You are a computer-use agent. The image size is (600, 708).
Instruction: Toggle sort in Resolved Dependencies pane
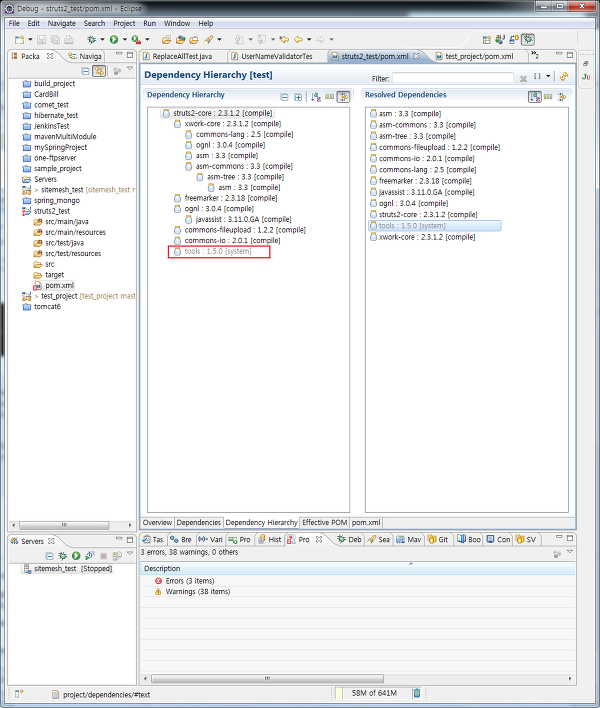click(x=535, y=97)
